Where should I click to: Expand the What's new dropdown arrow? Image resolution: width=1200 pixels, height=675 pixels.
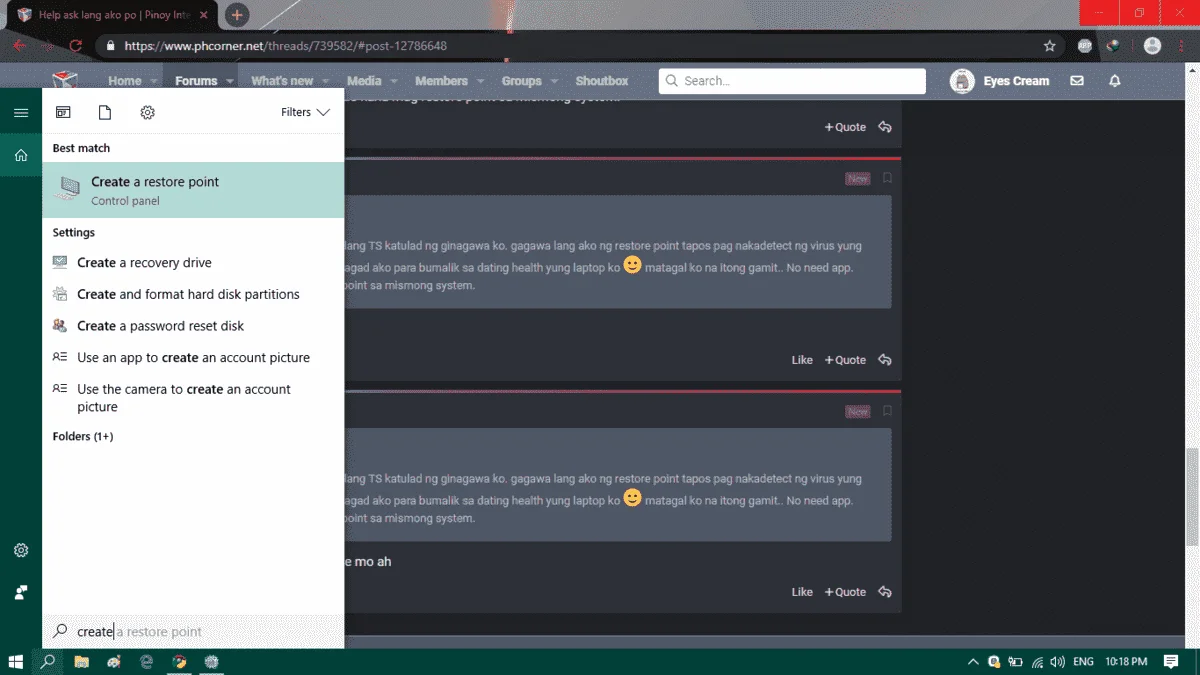[326, 82]
